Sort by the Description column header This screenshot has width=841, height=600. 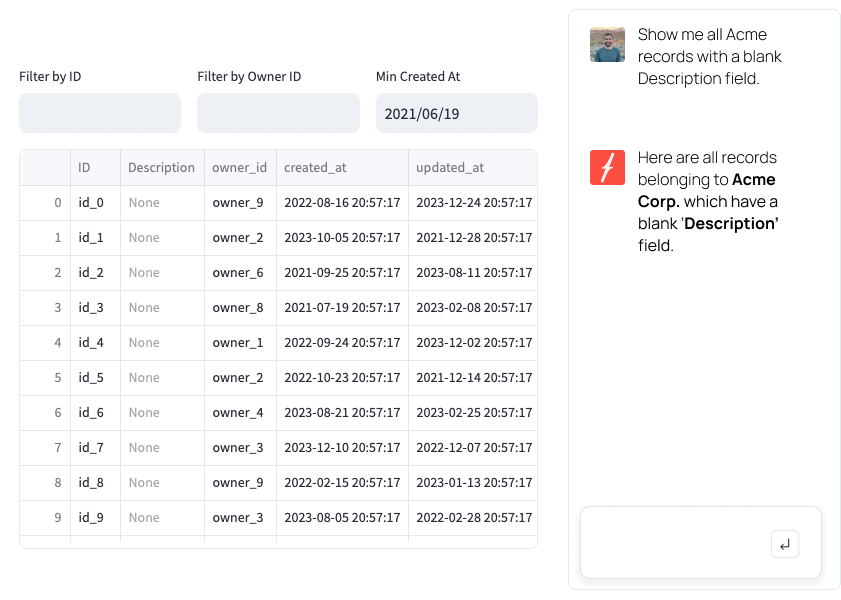coord(161,168)
